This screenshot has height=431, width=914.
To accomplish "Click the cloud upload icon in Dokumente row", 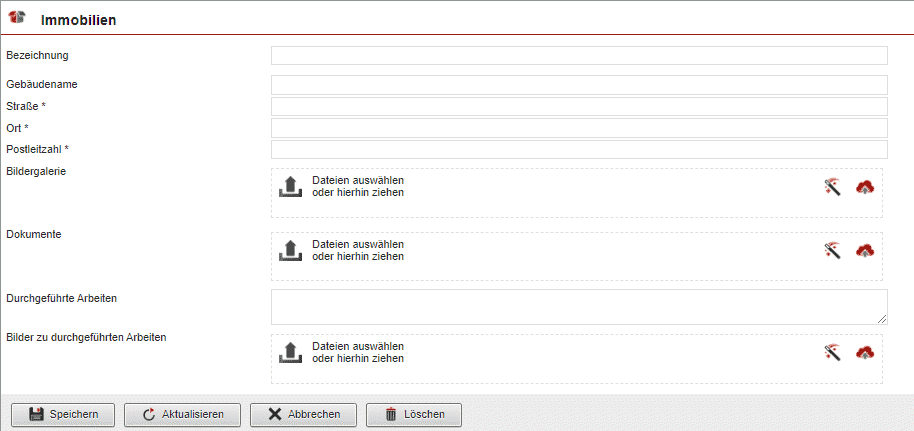I will coord(865,250).
